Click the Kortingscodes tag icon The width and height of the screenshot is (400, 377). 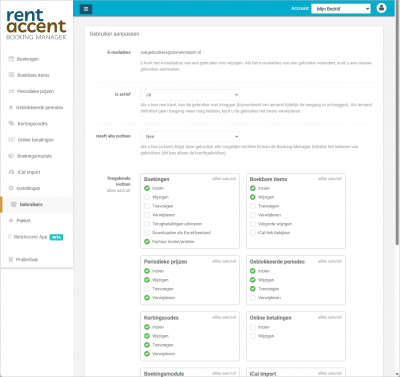point(11,123)
